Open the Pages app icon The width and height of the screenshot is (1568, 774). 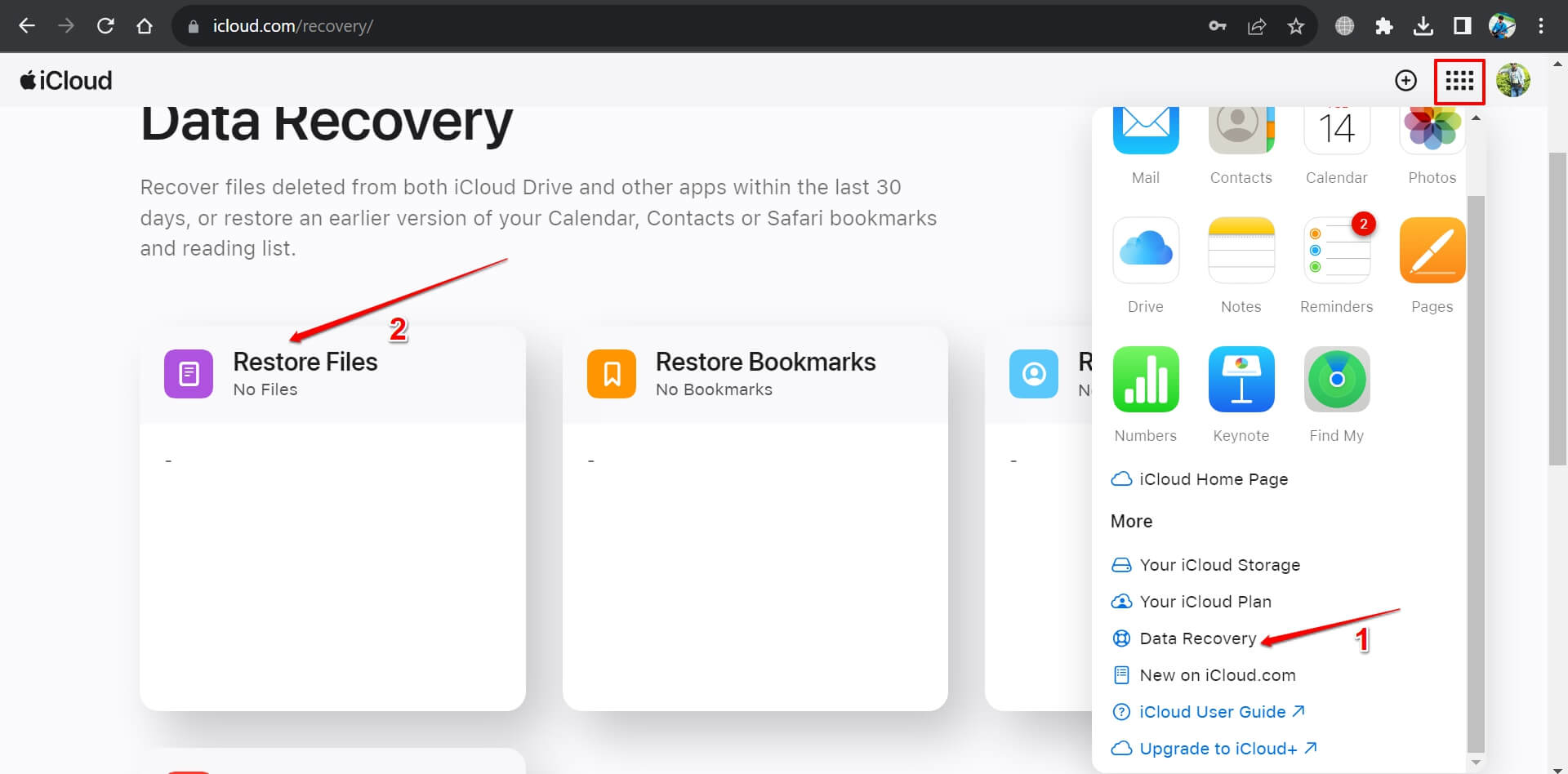(x=1432, y=250)
